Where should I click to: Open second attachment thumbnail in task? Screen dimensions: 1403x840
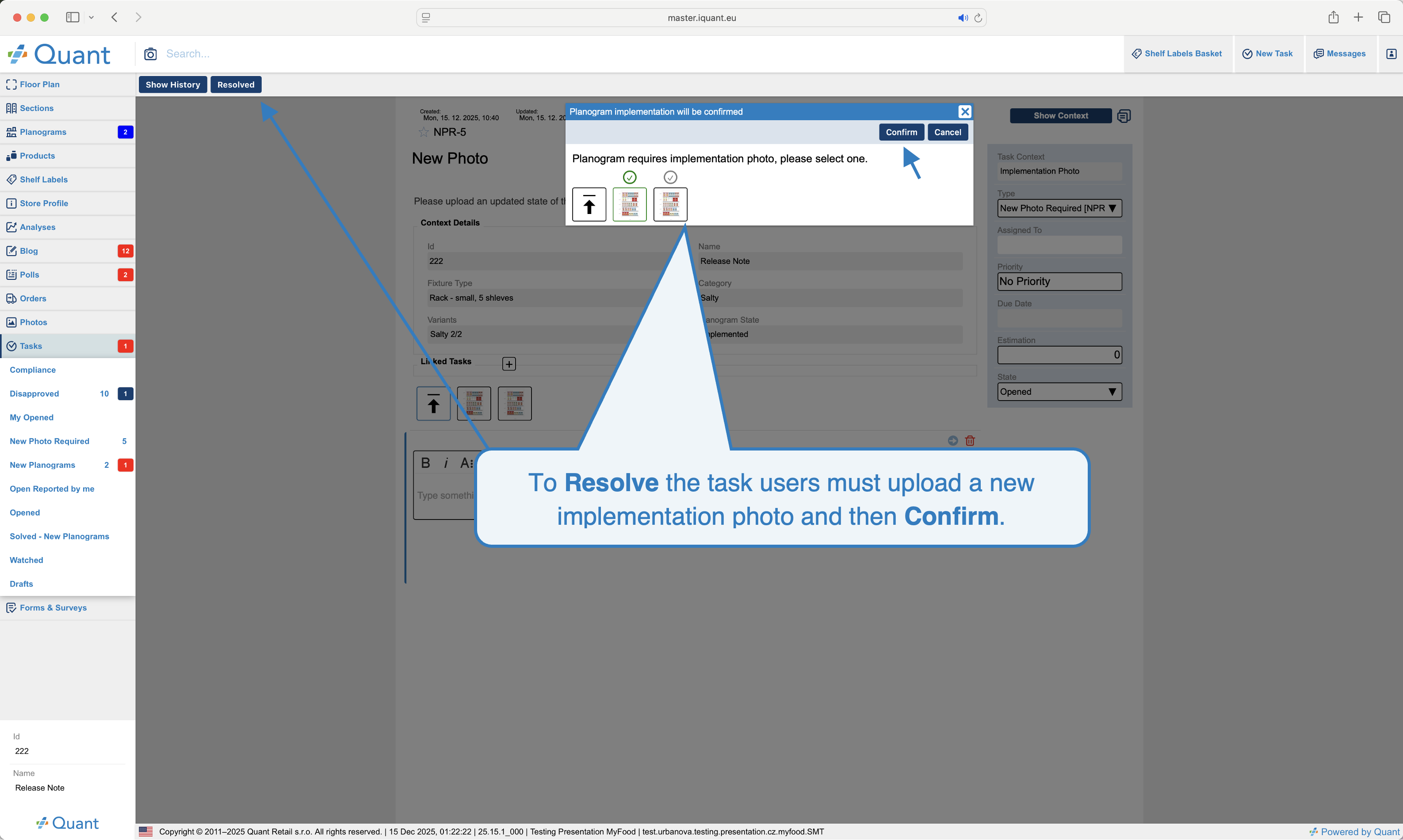click(515, 404)
